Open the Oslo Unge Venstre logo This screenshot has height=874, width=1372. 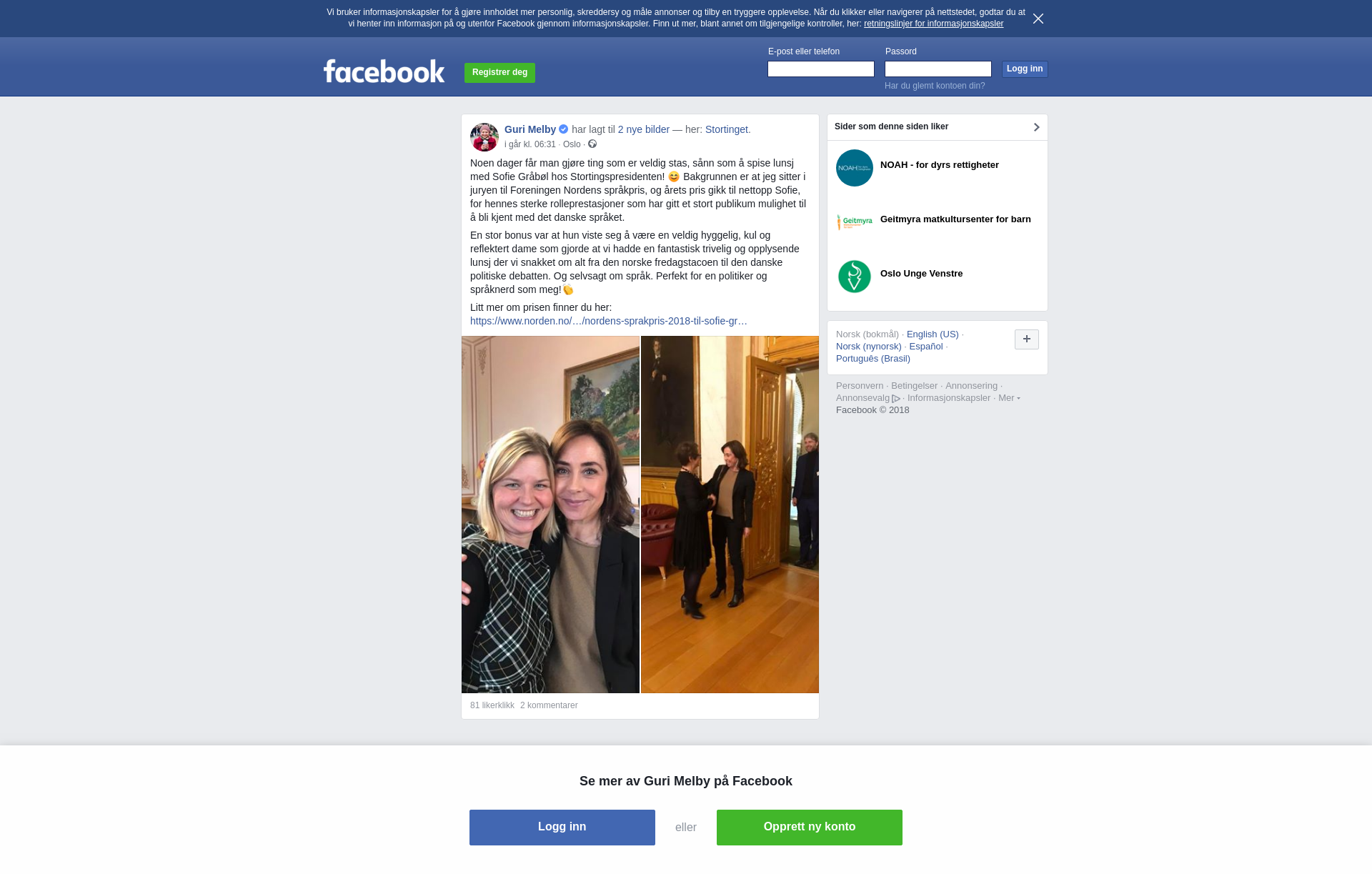point(855,277)
